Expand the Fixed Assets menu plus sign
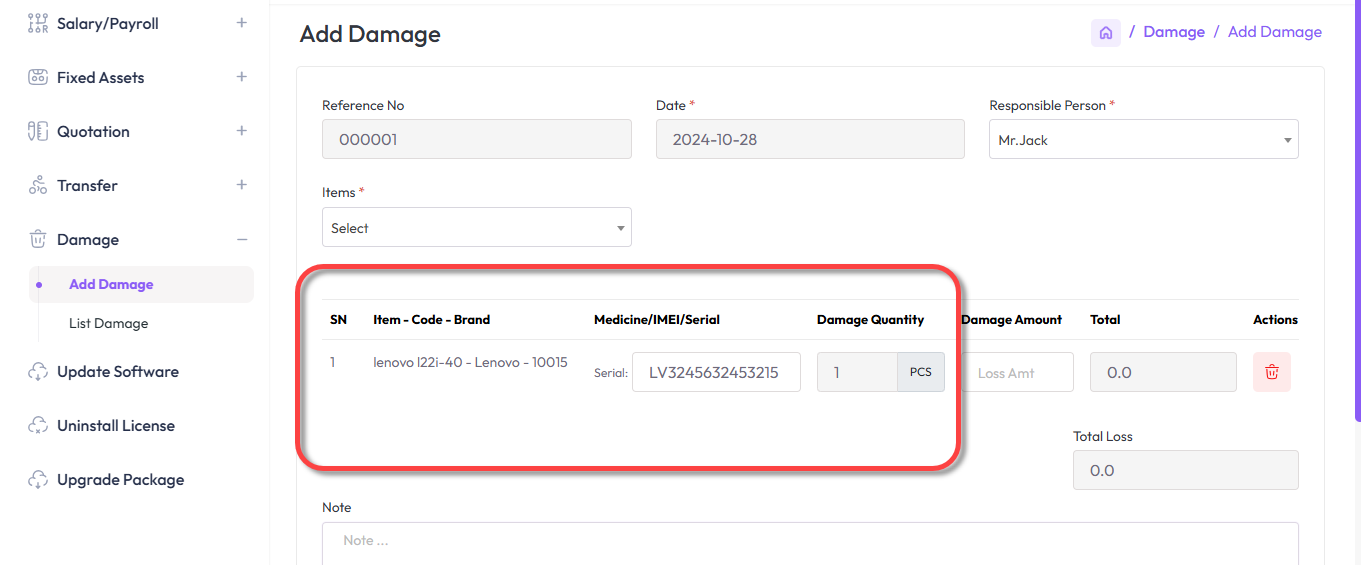Viewport: 1361px width, 565px height. [x=241, y=77]
